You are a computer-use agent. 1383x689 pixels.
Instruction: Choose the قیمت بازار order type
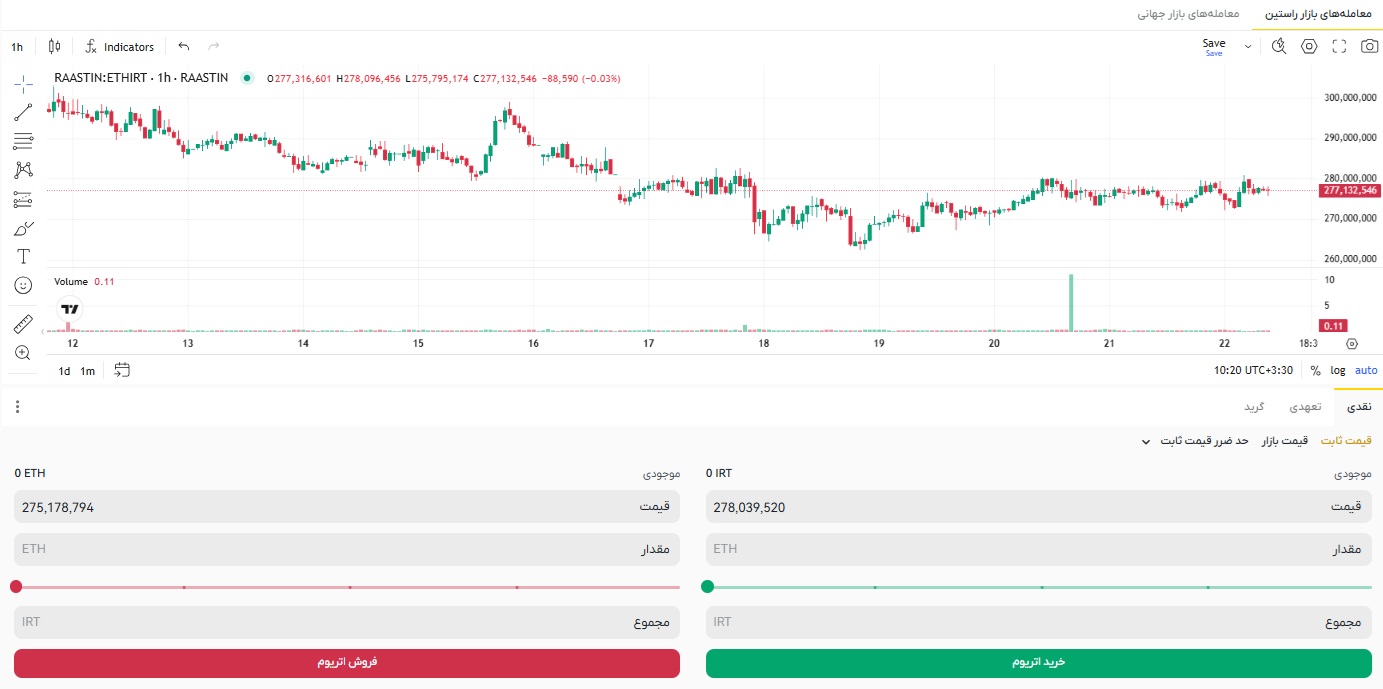click(x=1284, y=441)
